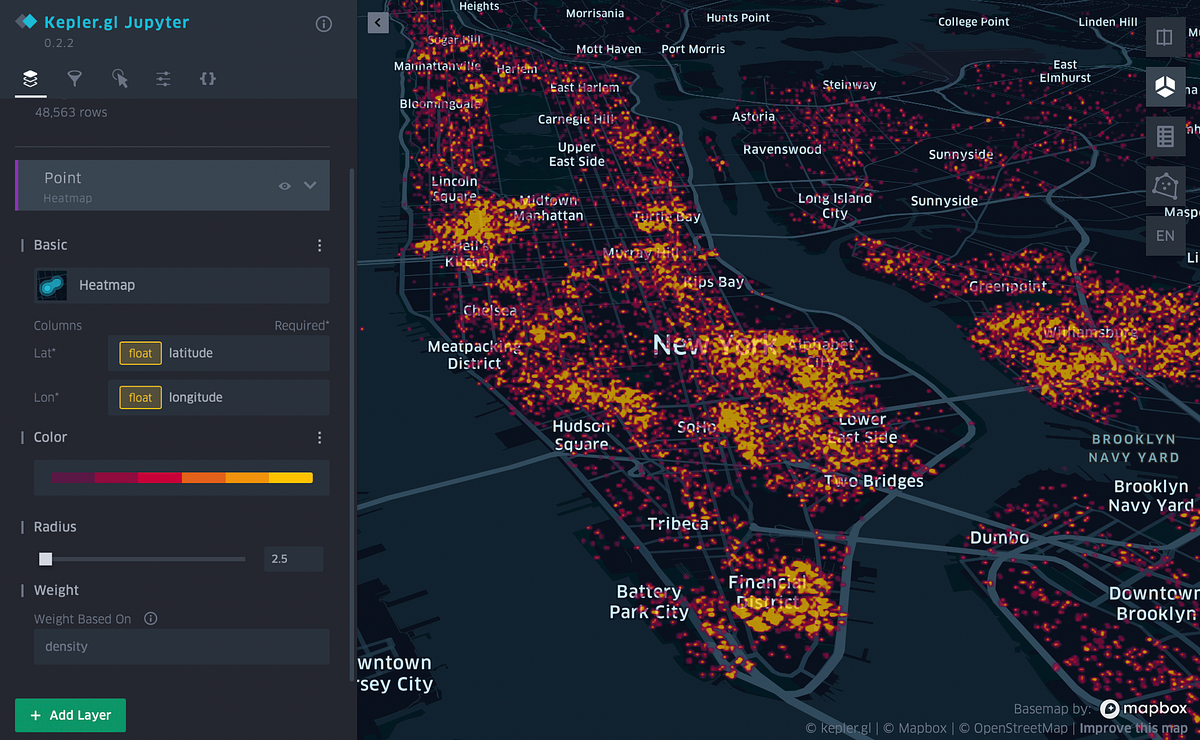Open the Weight Based On density dropdown
Viewport: 1200px width, 740px height.
coord(181,646)
